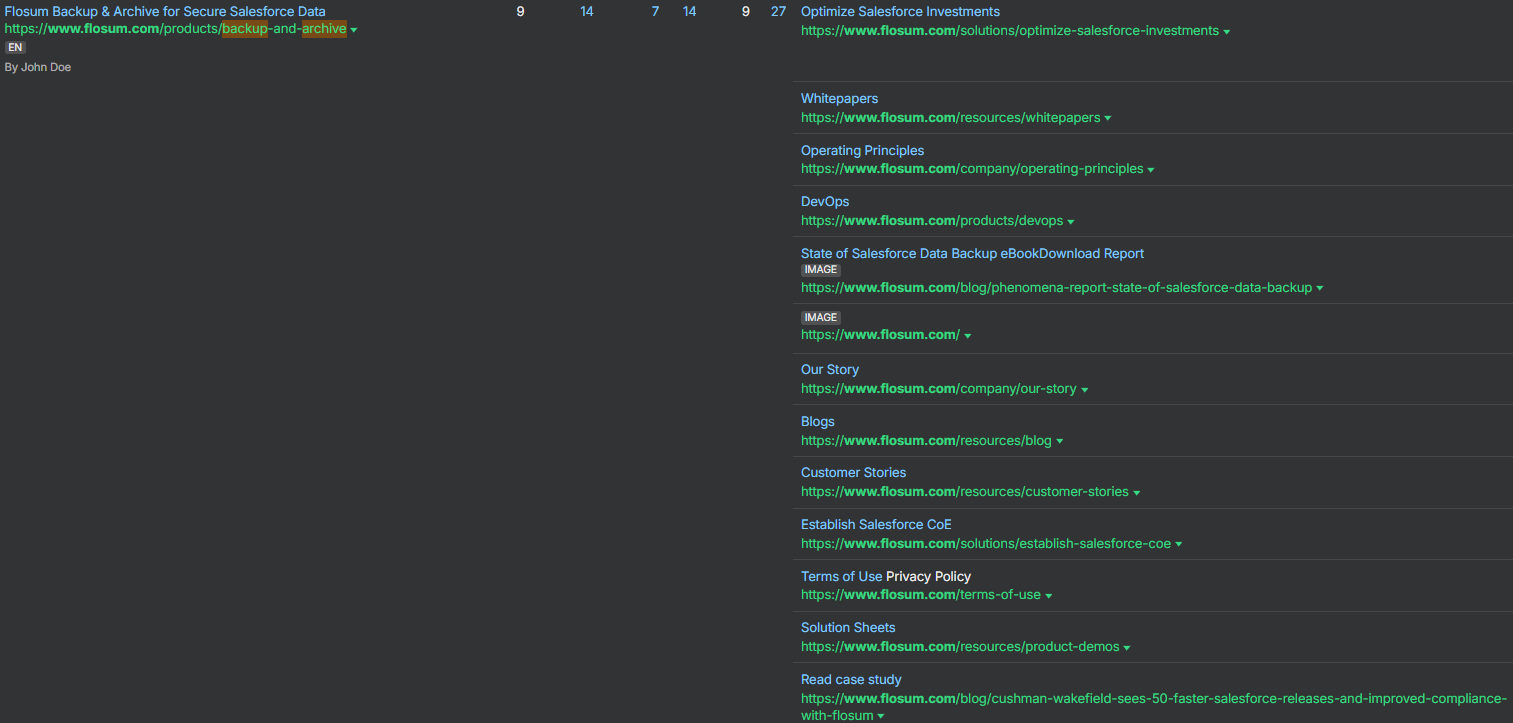Open the 'DevOps' anchor link
1513x723 pixels.
pos(825,202)
